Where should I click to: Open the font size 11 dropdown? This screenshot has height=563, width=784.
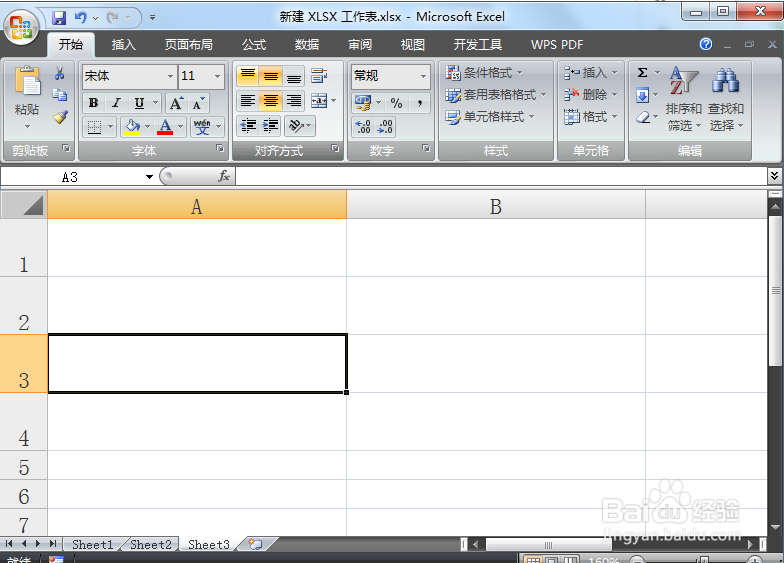217,76
